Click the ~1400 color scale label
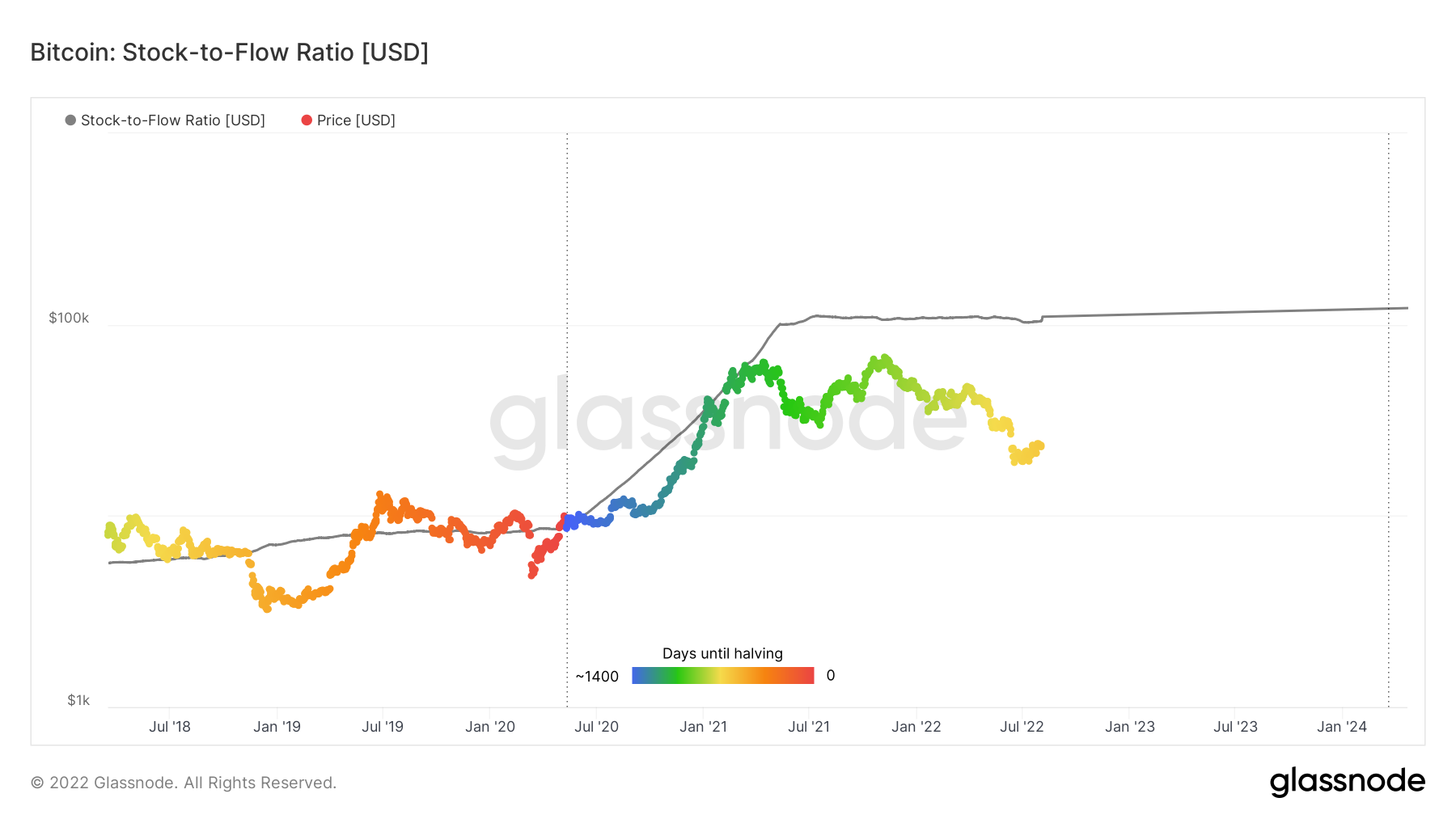The height and width of the screenshot is (819, 1456). (x=597, y=677)
